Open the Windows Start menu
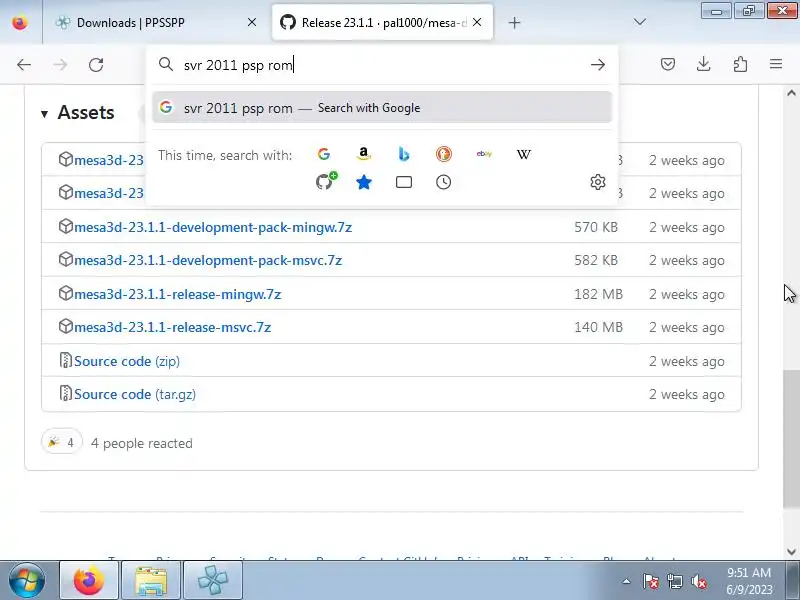 tap(27, 580)
